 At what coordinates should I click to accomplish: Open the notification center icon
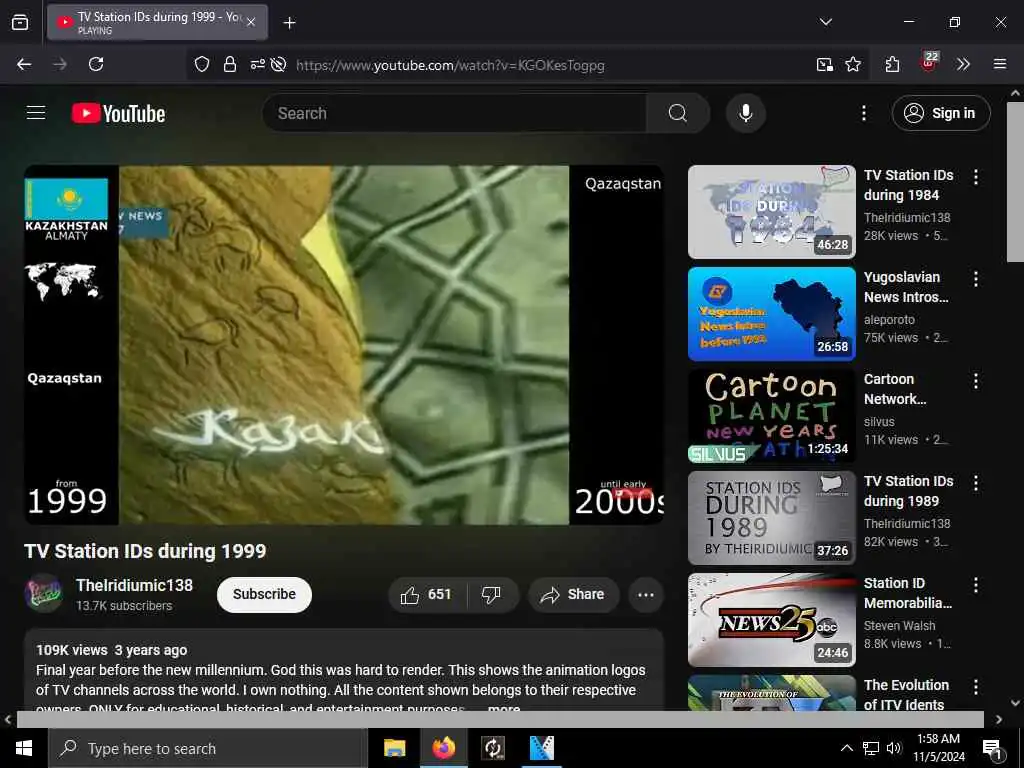993,749
